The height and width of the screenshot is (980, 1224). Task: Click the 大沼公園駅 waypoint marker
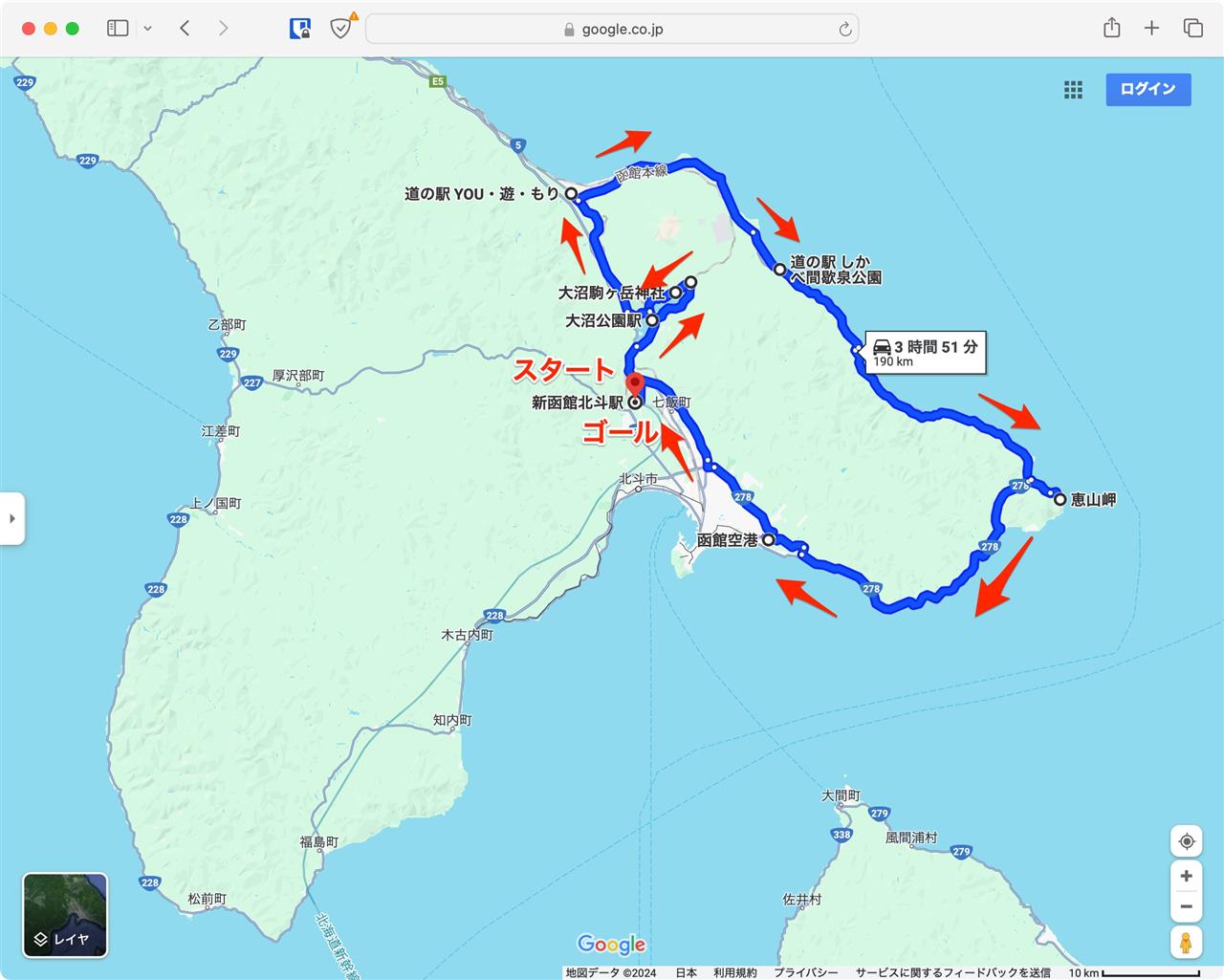coord(652,321)
